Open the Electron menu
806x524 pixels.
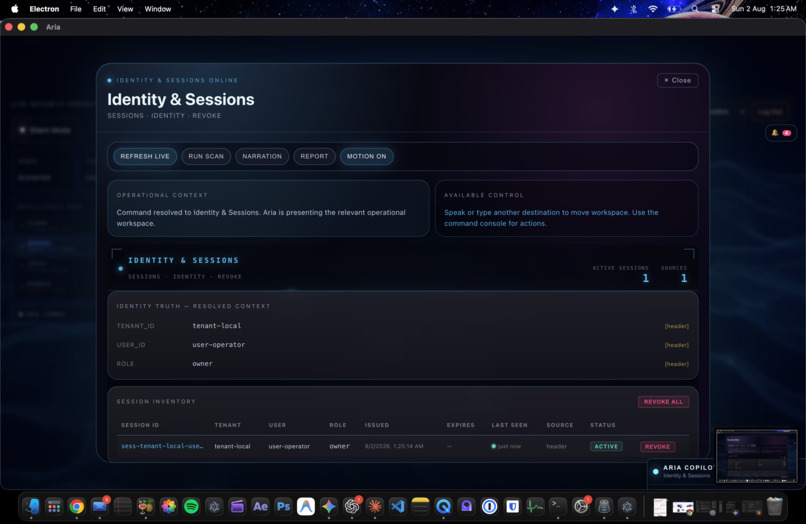point(44,9)
